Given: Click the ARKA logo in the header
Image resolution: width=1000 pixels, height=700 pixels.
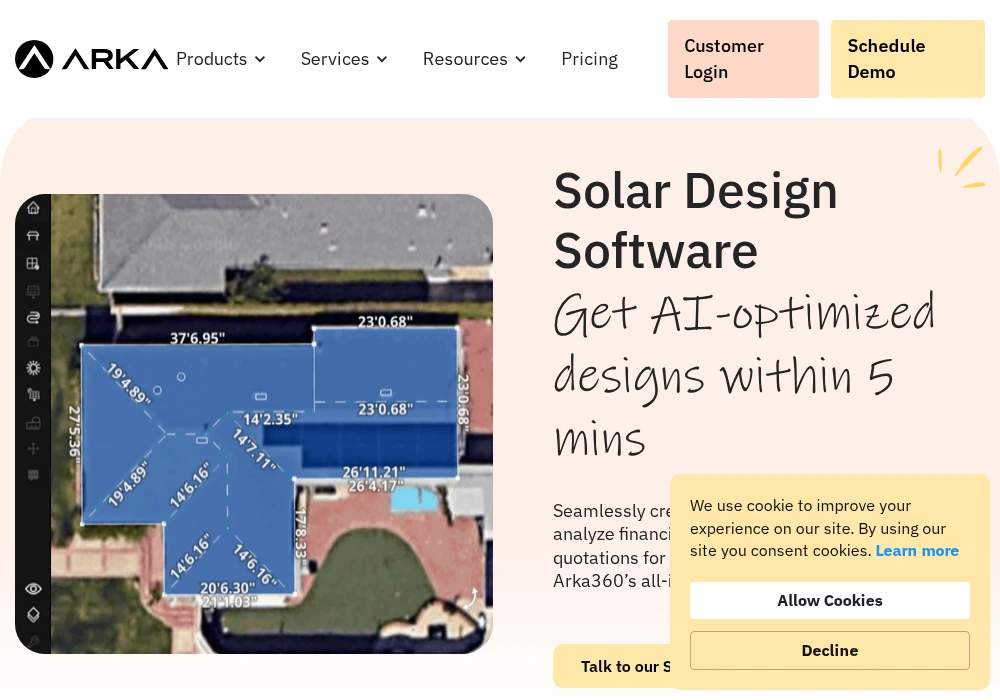Looking at the screenshot, I should [91, 58].
